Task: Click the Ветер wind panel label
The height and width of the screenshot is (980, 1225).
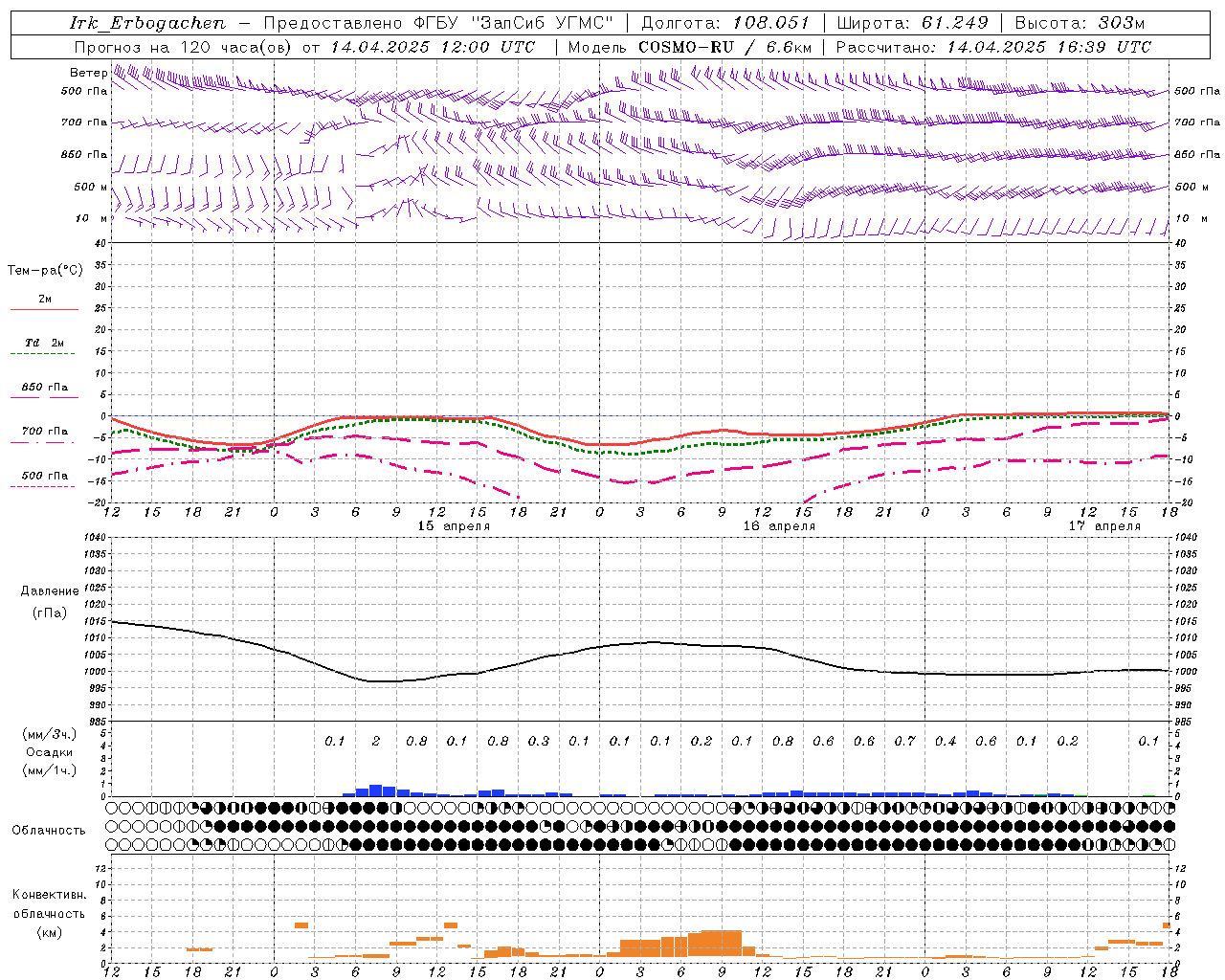Action: point(88,73)
